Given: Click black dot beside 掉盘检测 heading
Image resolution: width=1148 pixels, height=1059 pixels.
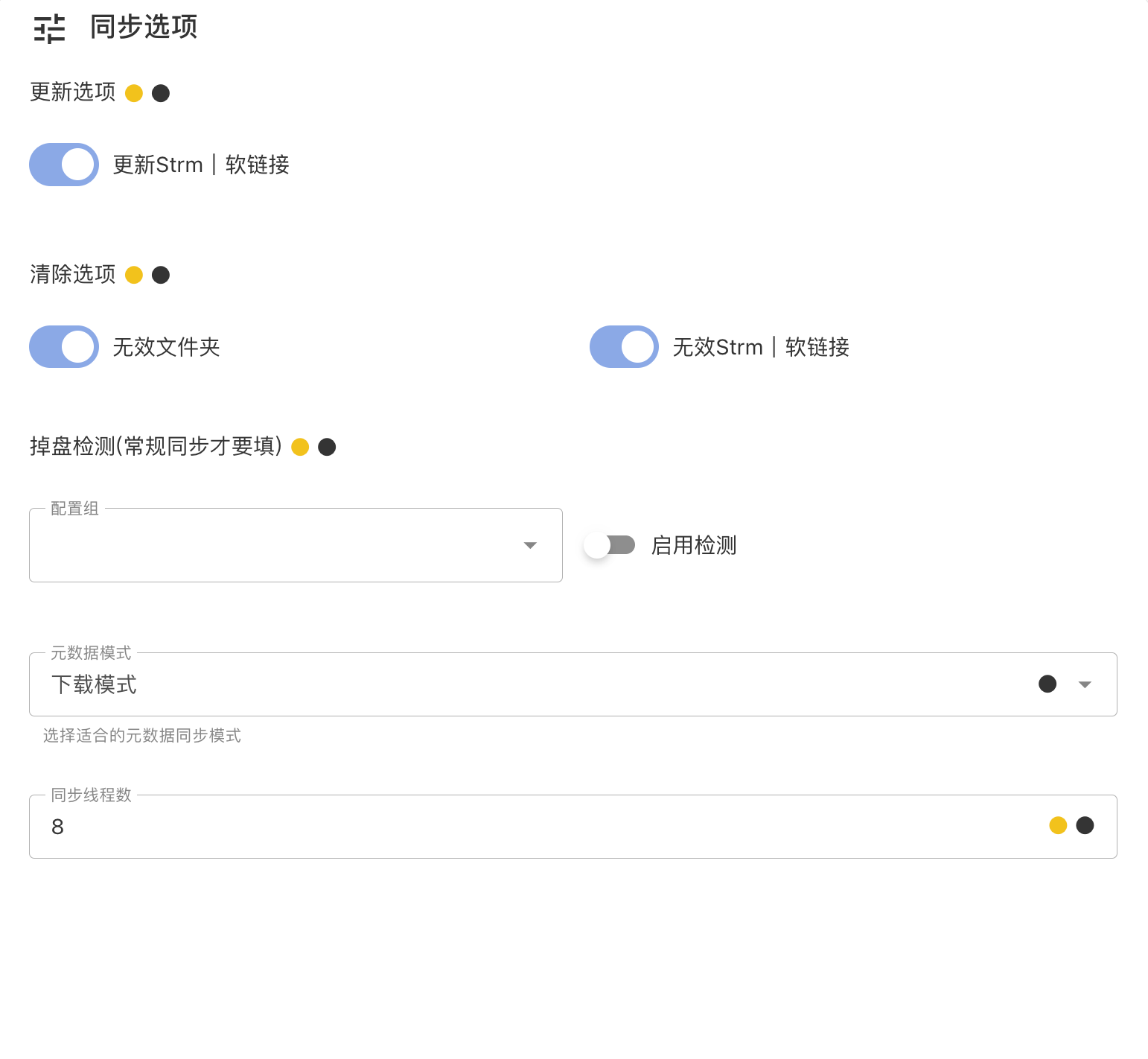Looking at the screenshot, I should click(327, 447).
